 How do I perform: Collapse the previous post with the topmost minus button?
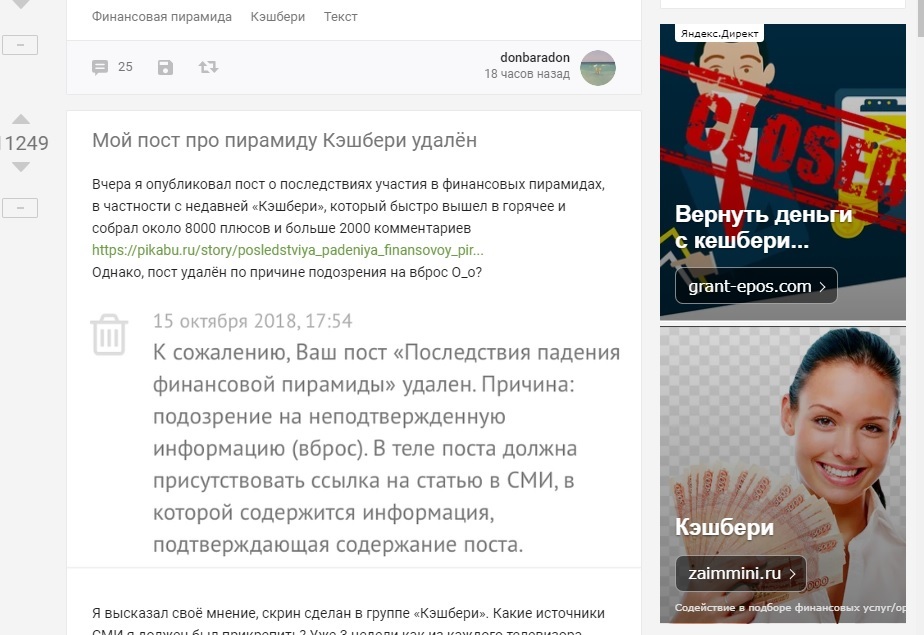coord(20,44)
